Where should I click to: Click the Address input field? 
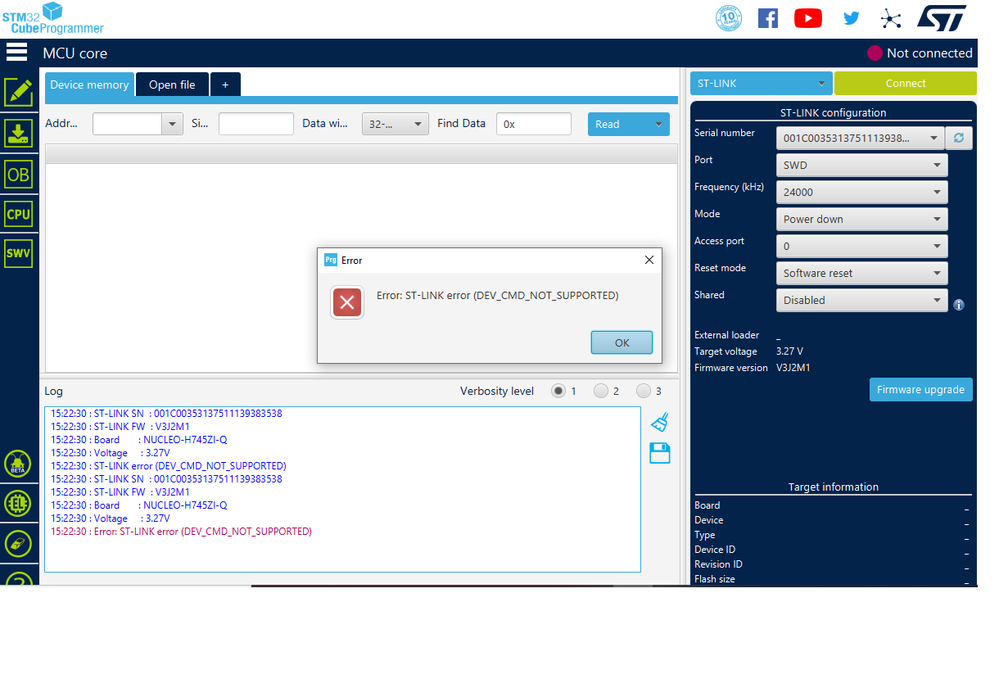tap(127, 124)
